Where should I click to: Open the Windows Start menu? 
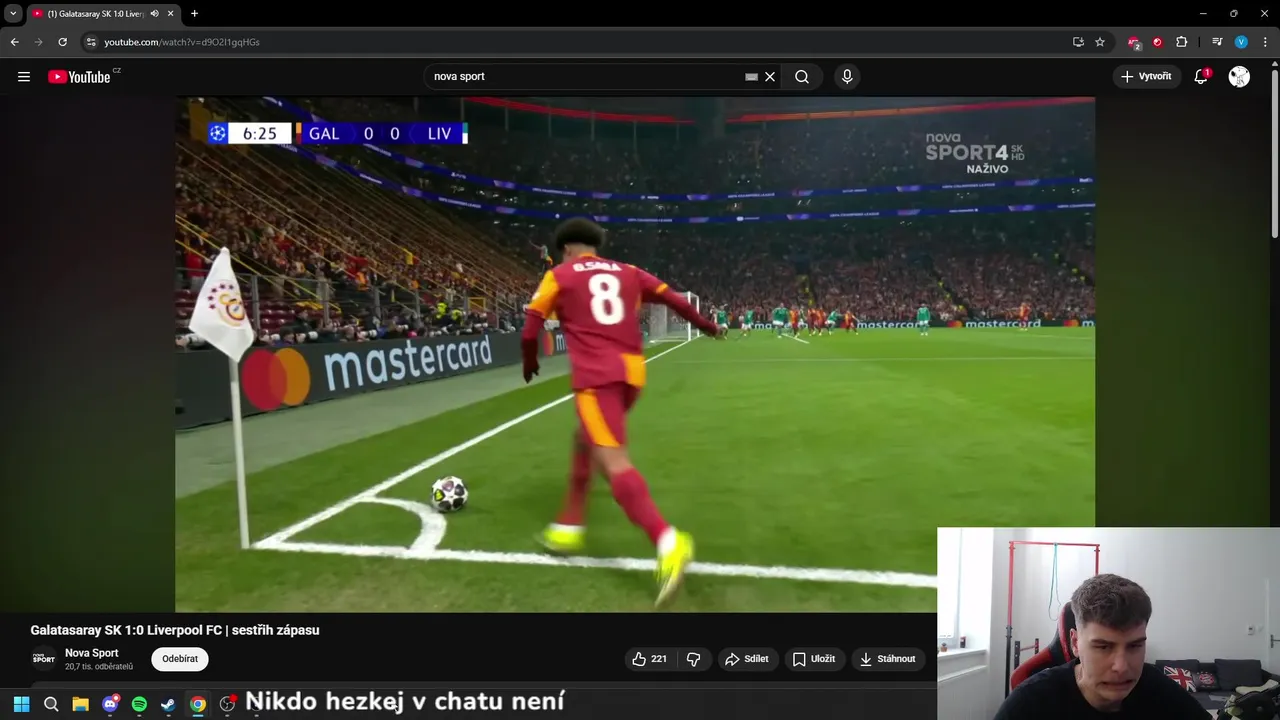pos(21,704)
